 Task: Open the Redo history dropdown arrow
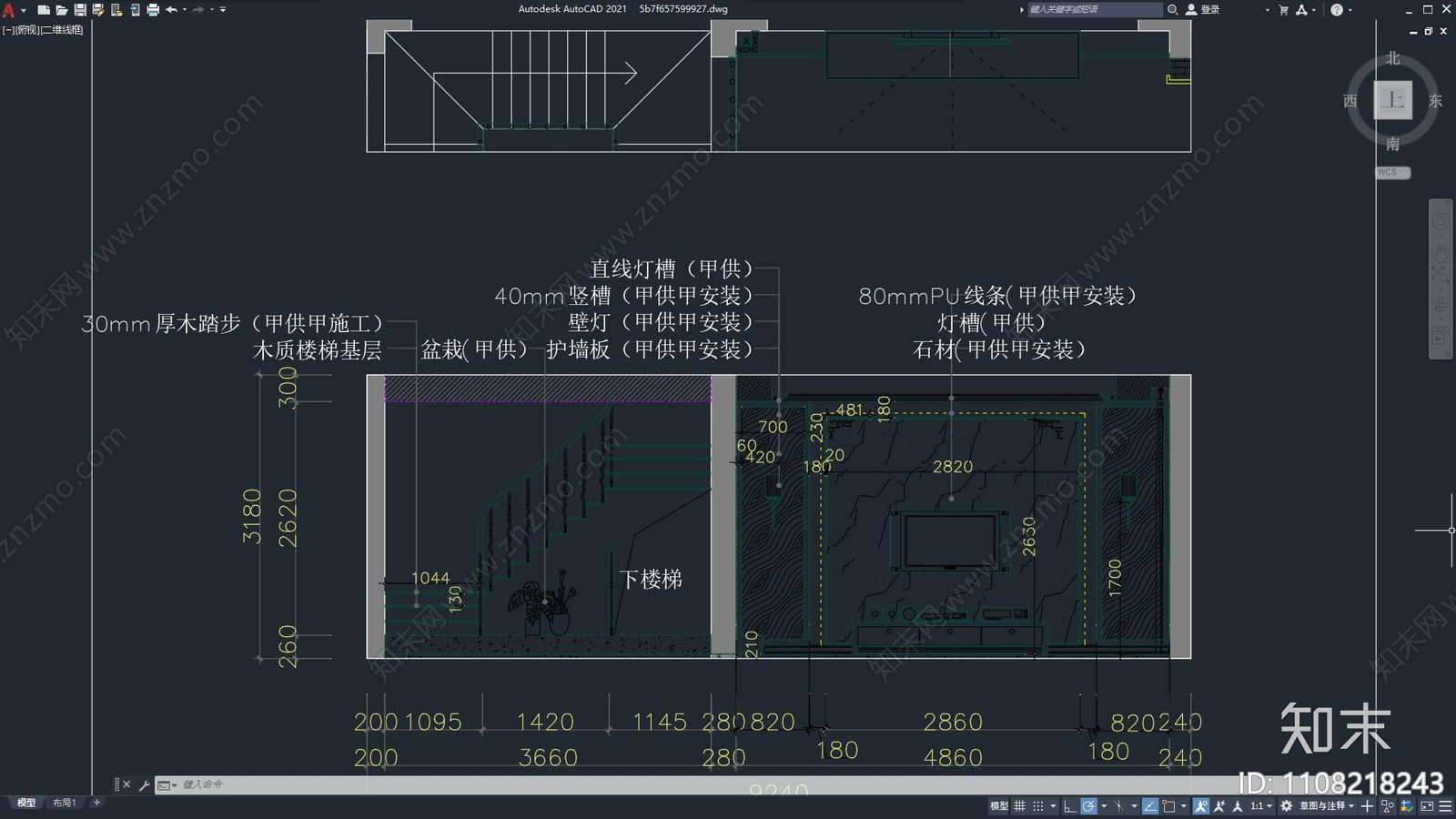(x=212, y=10)
